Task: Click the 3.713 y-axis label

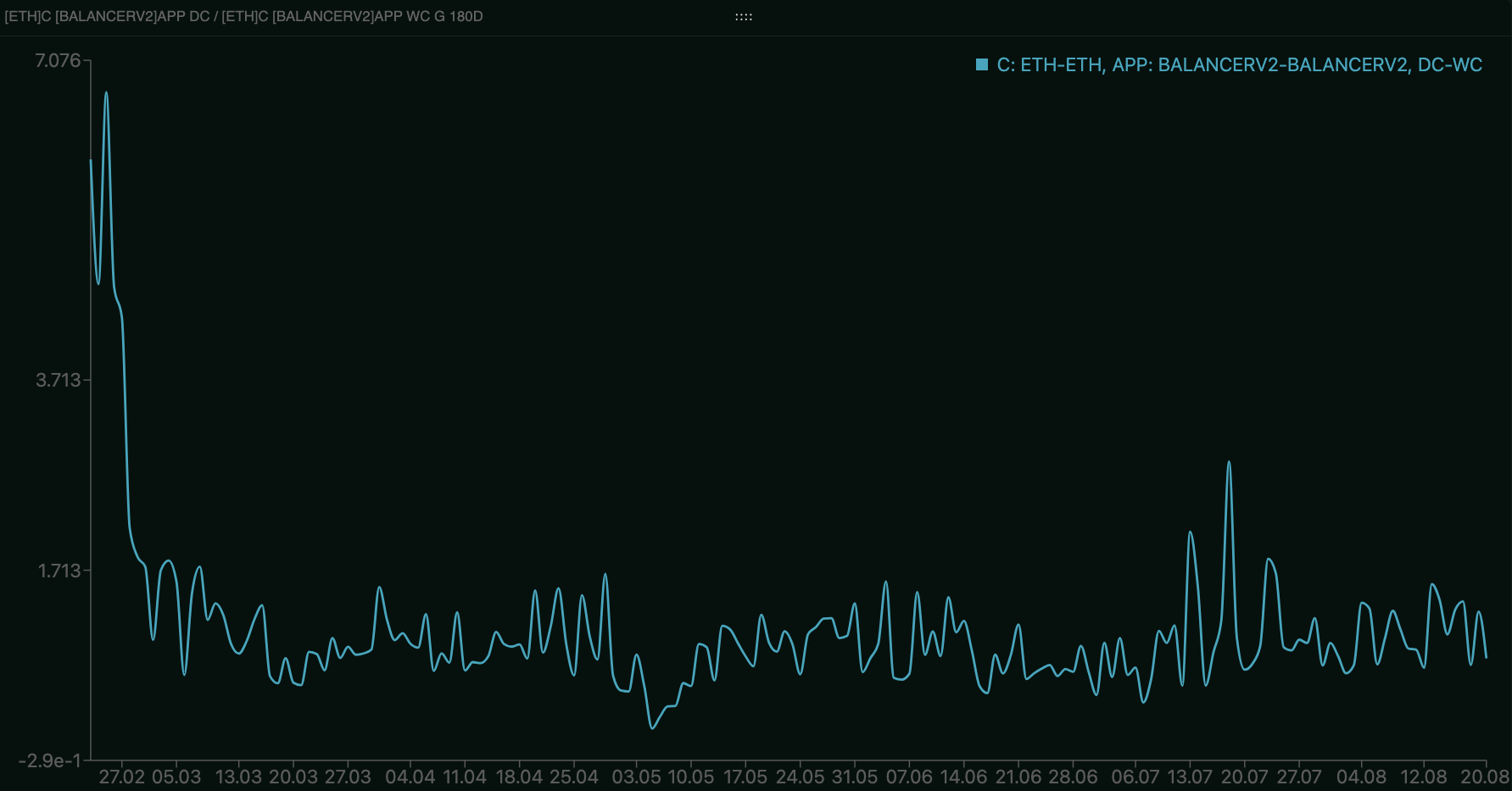Action: [58, 380]
